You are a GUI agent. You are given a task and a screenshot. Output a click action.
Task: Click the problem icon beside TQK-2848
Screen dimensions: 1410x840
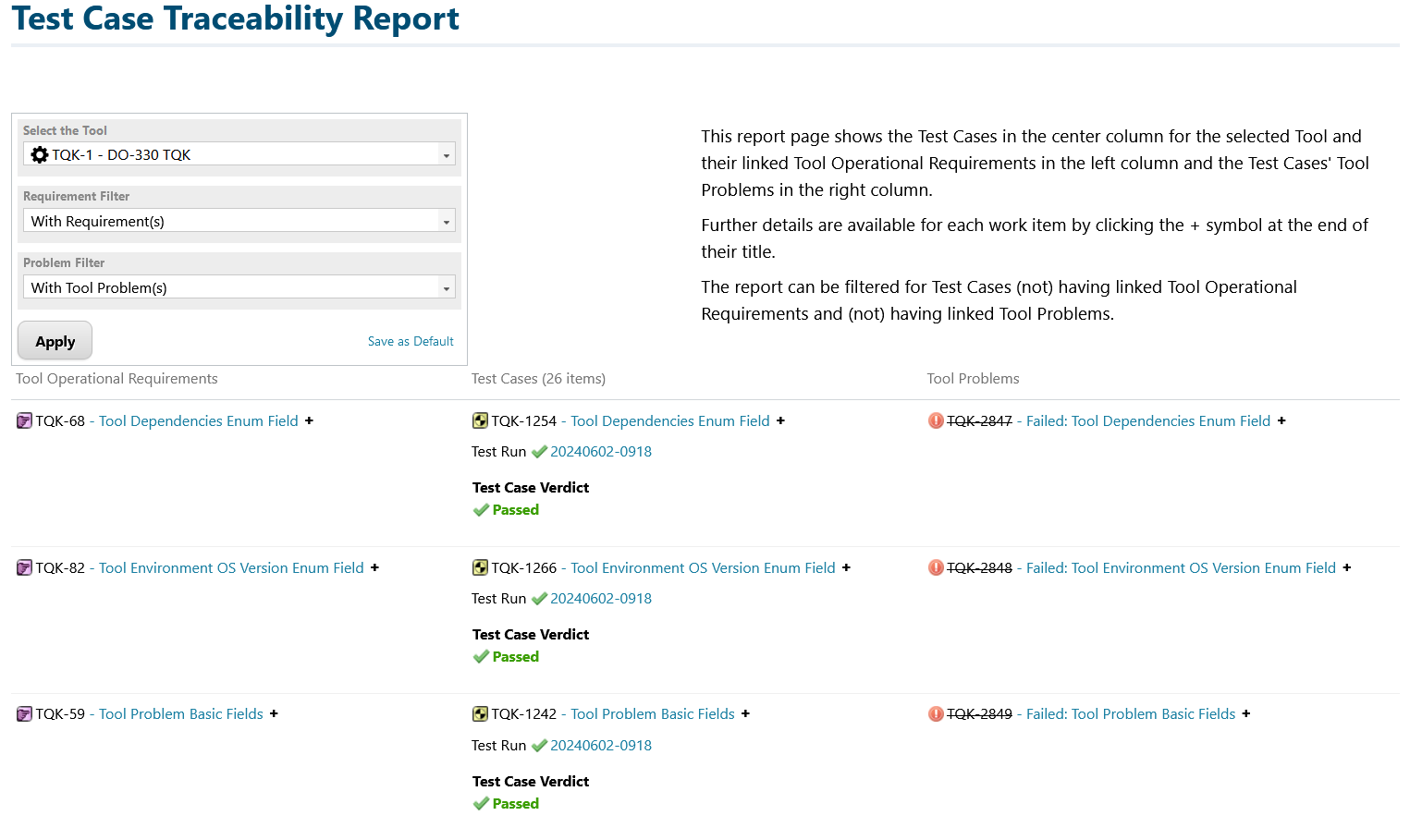pyautogui.click(x=936, y=568)
